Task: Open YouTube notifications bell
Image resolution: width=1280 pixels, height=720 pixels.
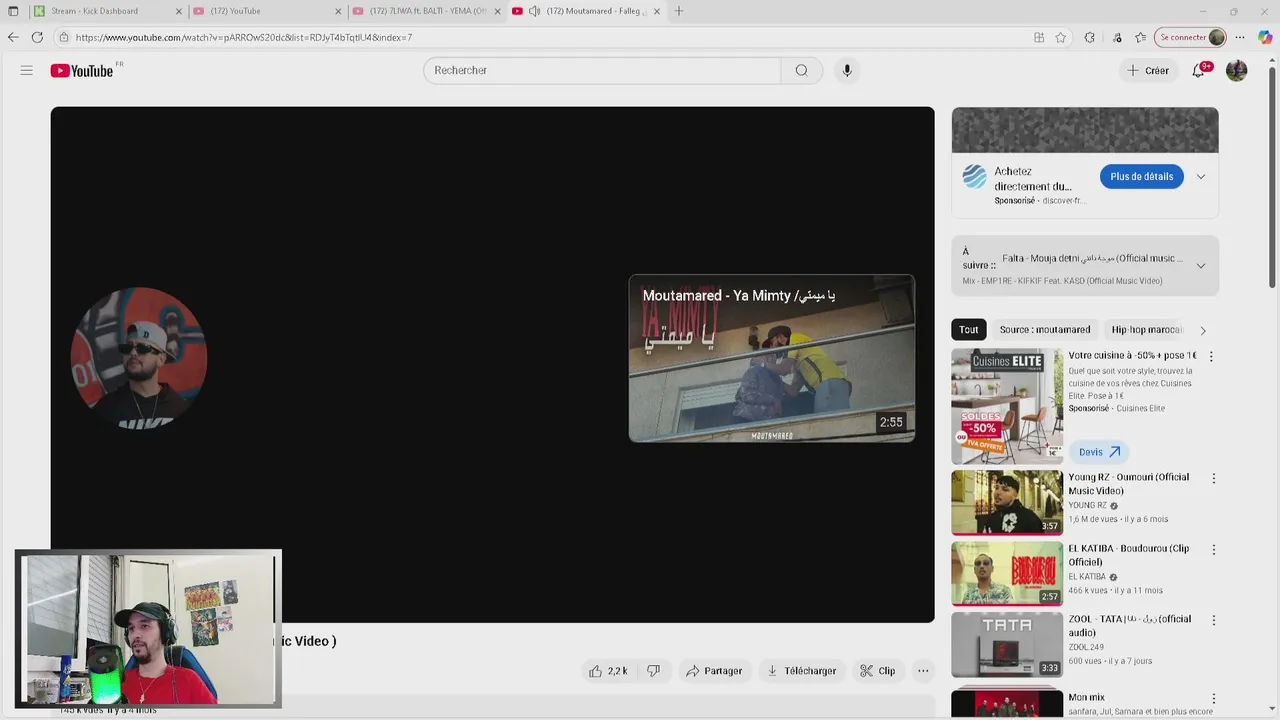Action: click(x=1199, y=70)
